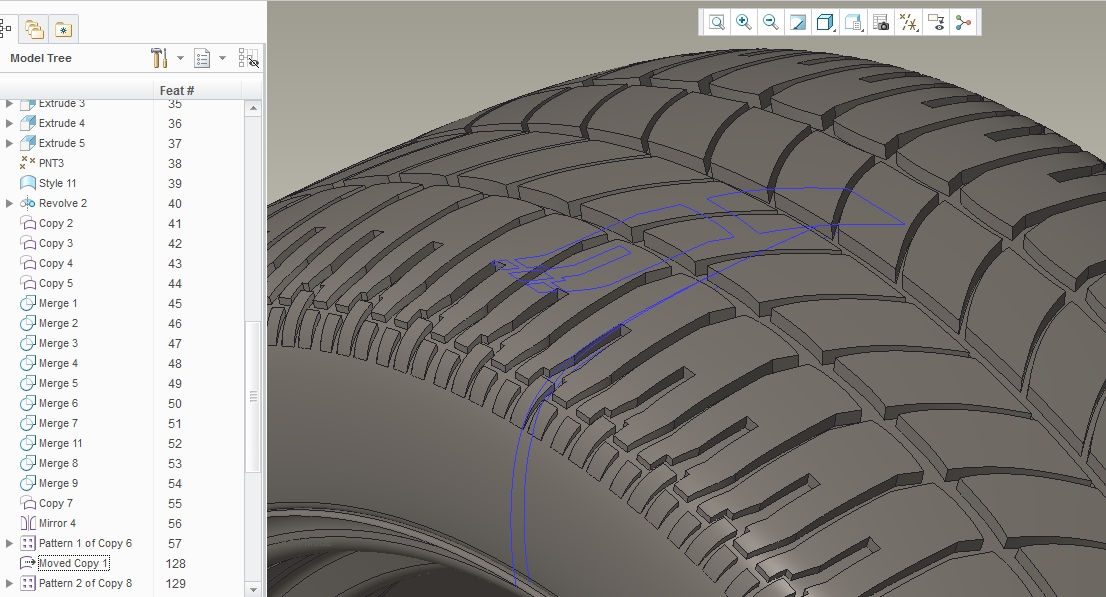Select the Merge 5 feature
The image size is (1106, 597).
(59, 383)
